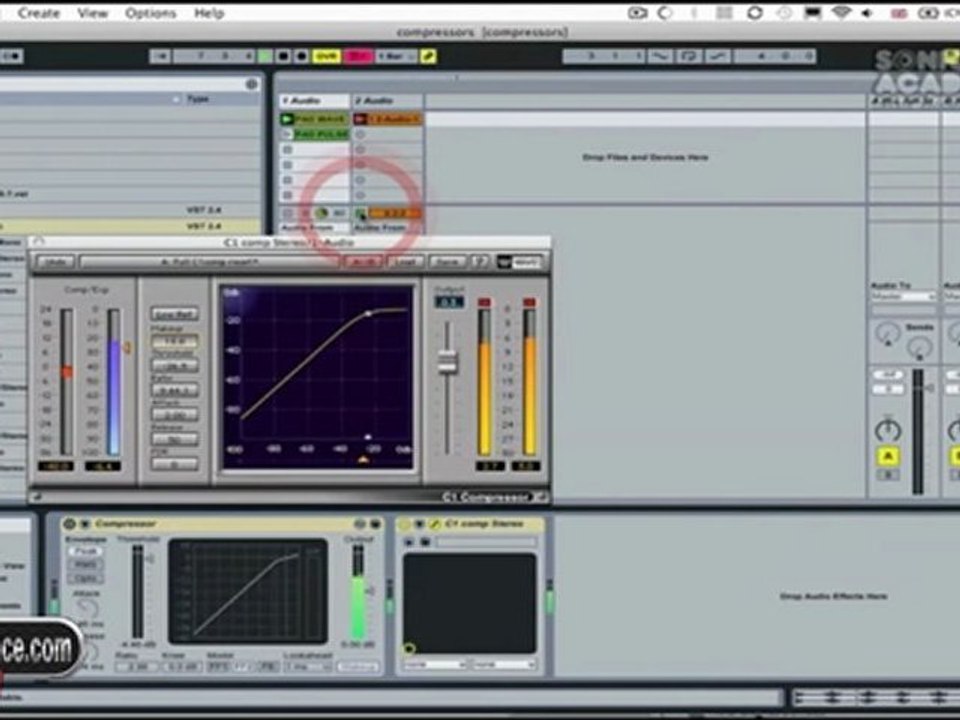Click the Compressor device save preset icon
This screenshot has height=720, width=960.
coord(375,524)
